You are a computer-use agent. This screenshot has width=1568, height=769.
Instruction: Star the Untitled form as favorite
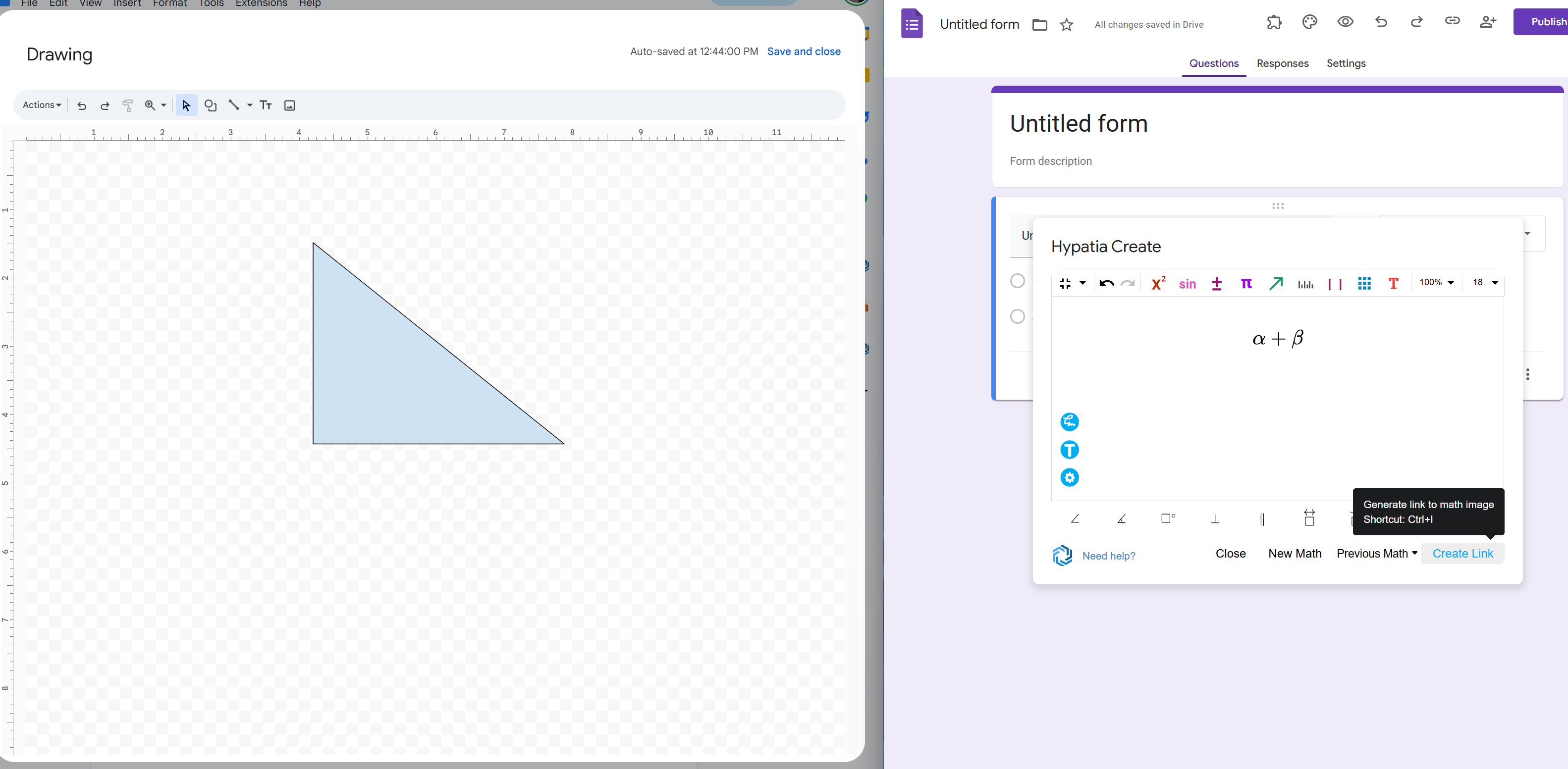(x=1067, y=25)
